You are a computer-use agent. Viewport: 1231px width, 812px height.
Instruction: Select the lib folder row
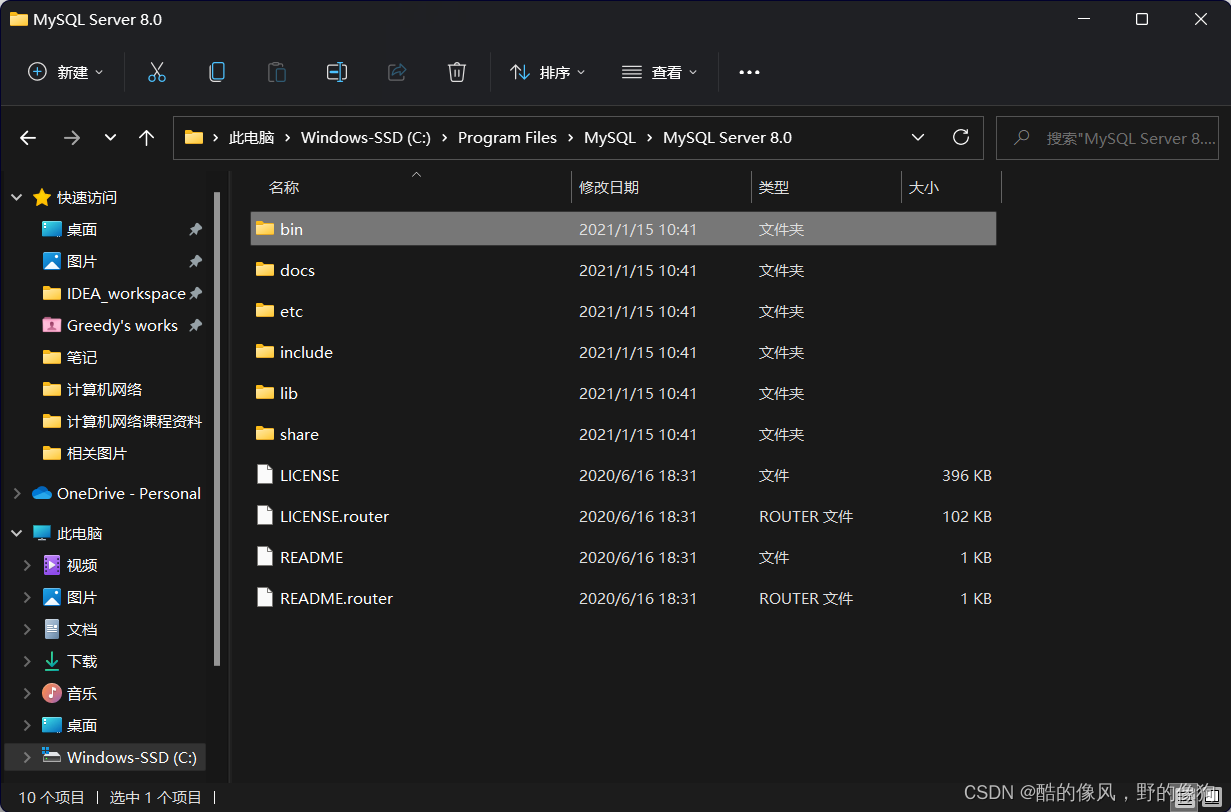pos(623,393)
